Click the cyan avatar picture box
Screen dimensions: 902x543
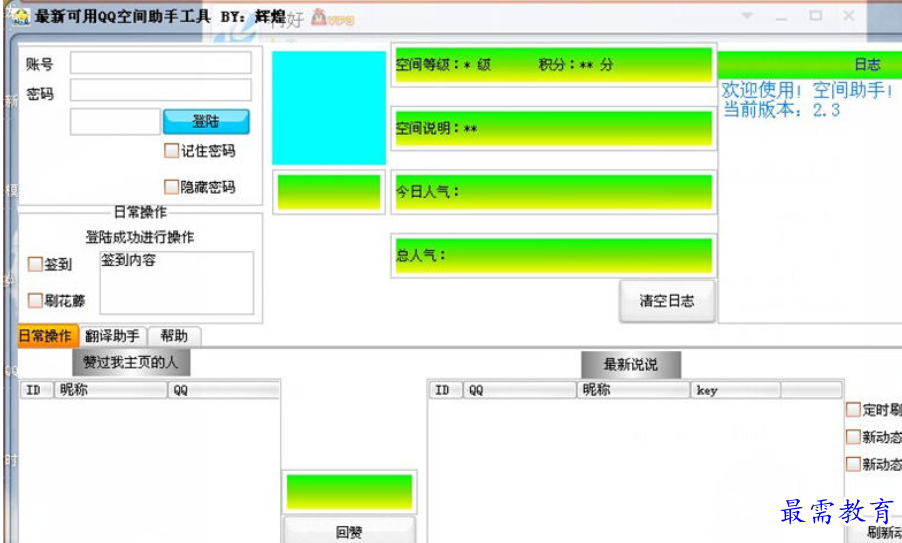click(328, 108)
